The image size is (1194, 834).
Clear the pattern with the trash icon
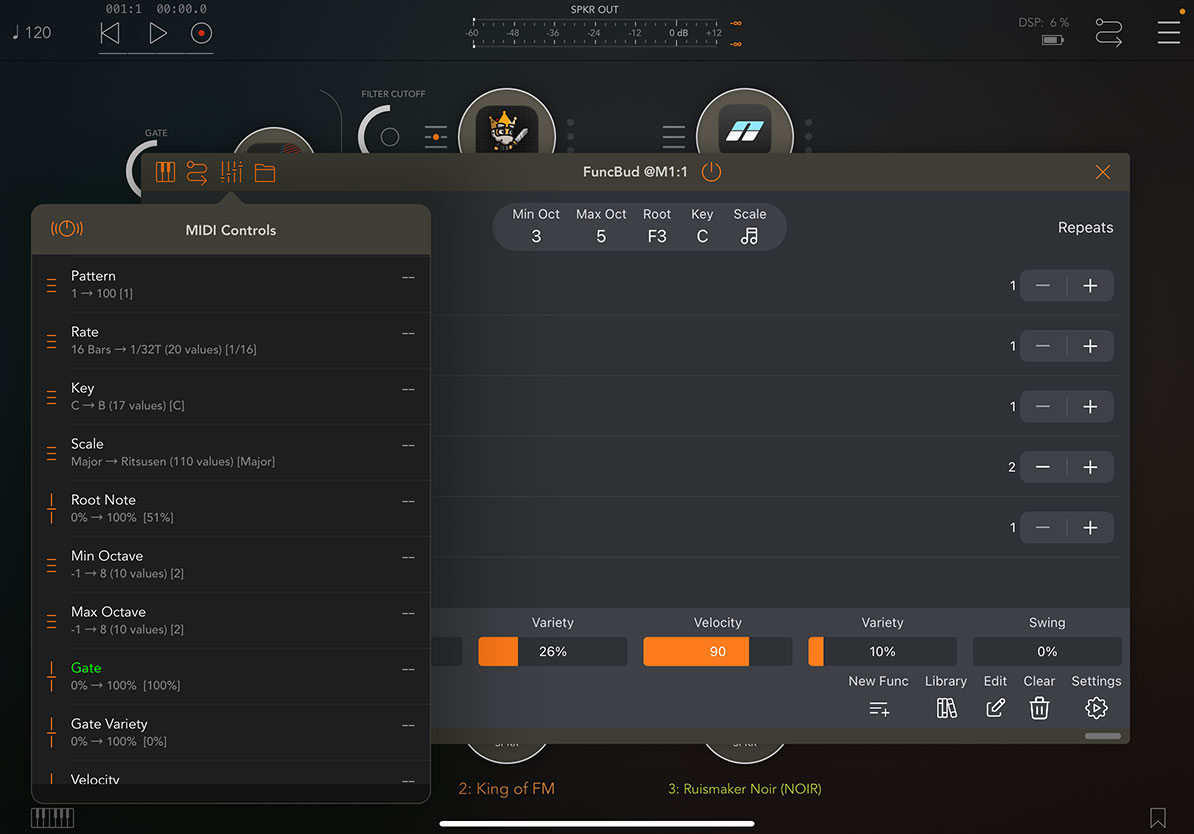(x=1039, y=708)
